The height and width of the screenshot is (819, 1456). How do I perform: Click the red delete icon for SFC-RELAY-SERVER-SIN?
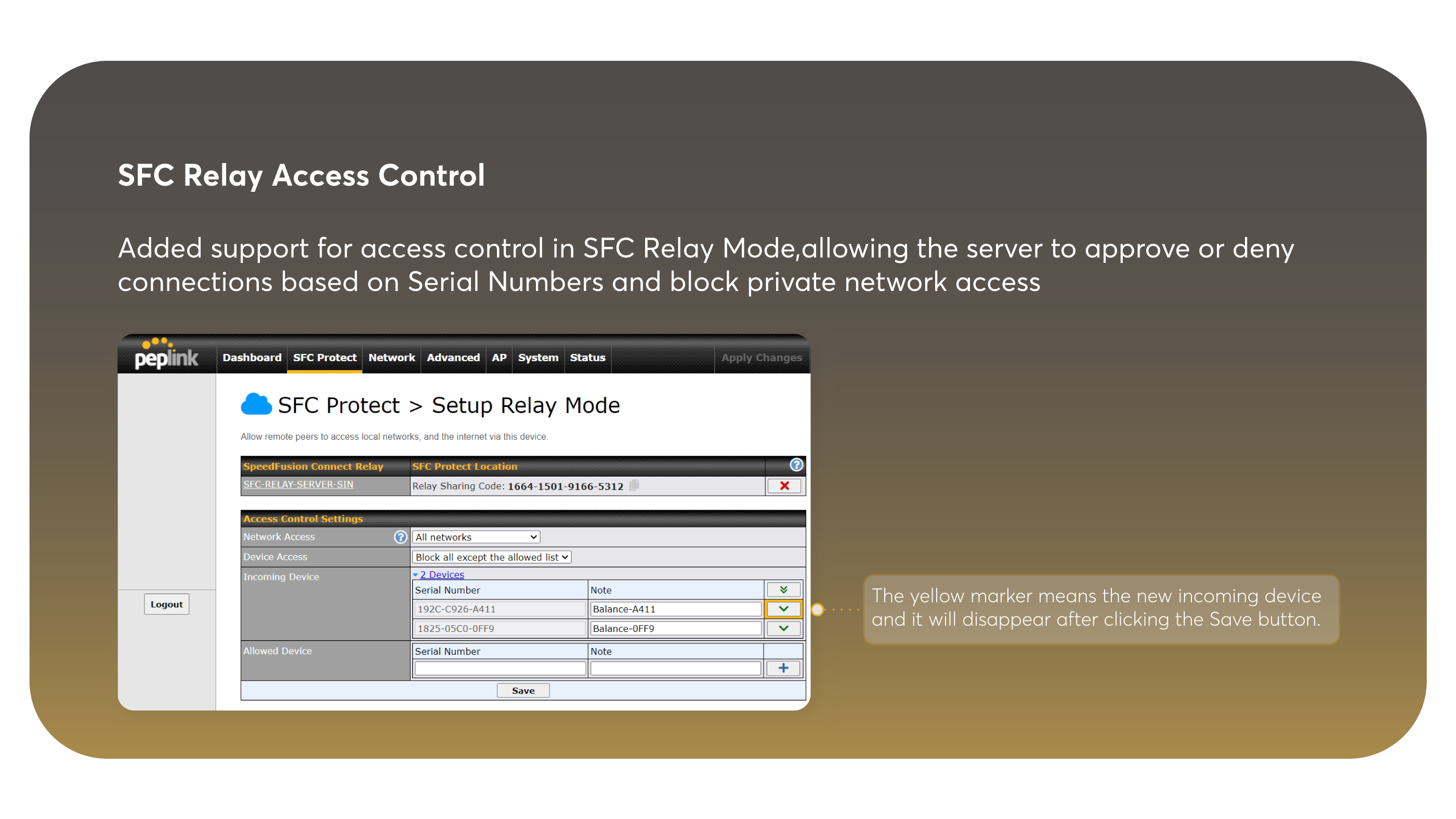(x=785, y=485)
